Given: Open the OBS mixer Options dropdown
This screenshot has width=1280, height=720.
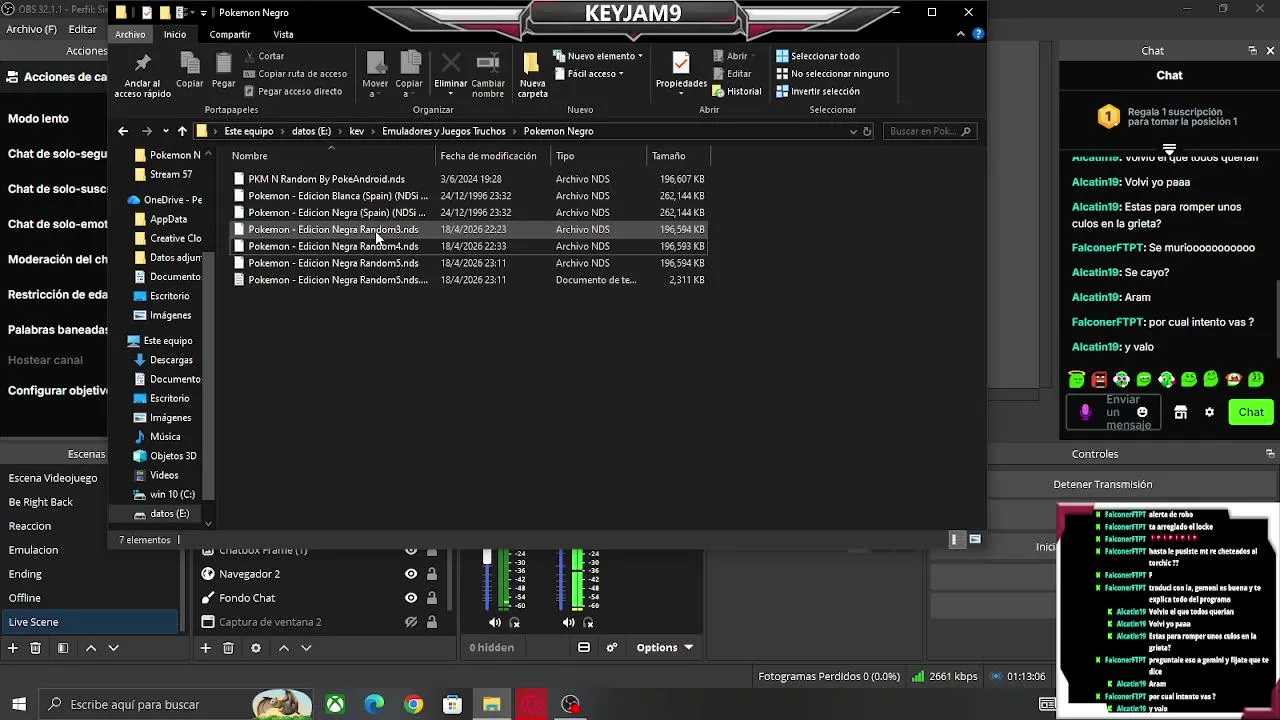Looking at the screenshot, I should (x=665, y=648).
